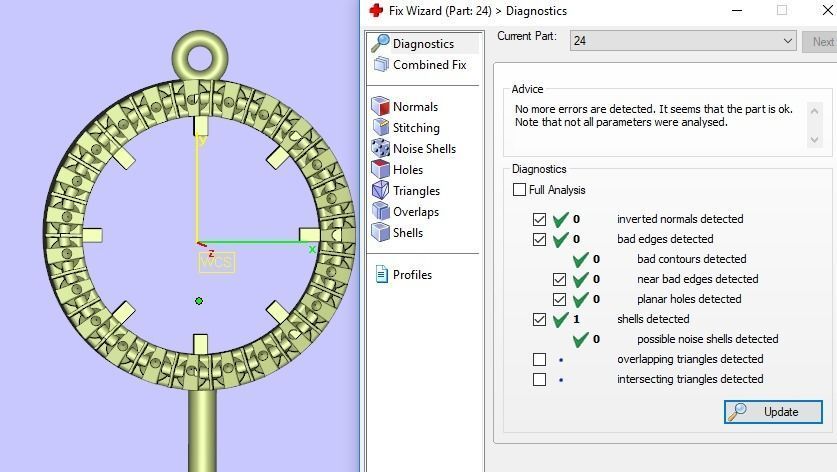Select the Stitching icon

coord(381,127)
